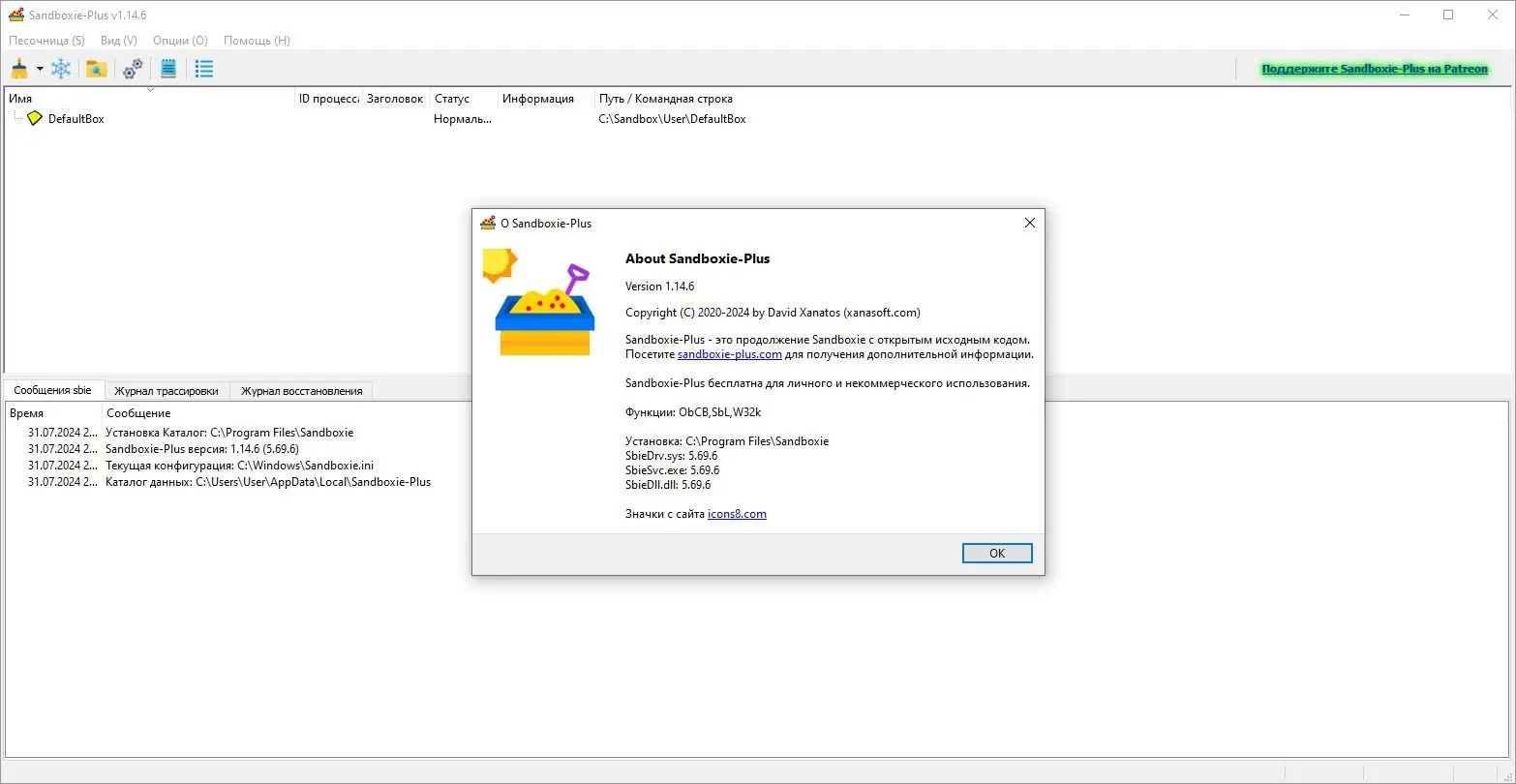The image size is (1516, 784).
Task: Click the blue list toolbar icon
Action: 204,69
